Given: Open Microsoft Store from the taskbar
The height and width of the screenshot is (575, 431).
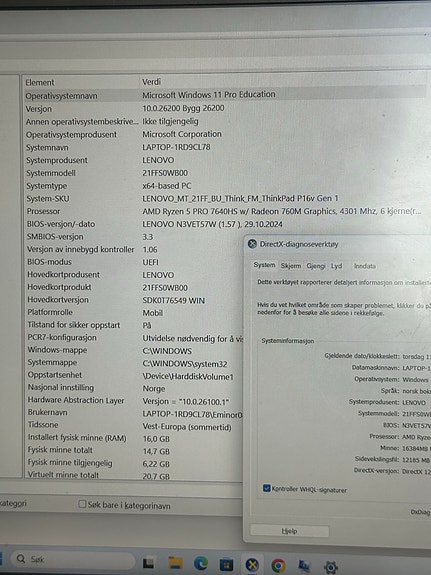Looking at the screenshot, I should (226, 564).
